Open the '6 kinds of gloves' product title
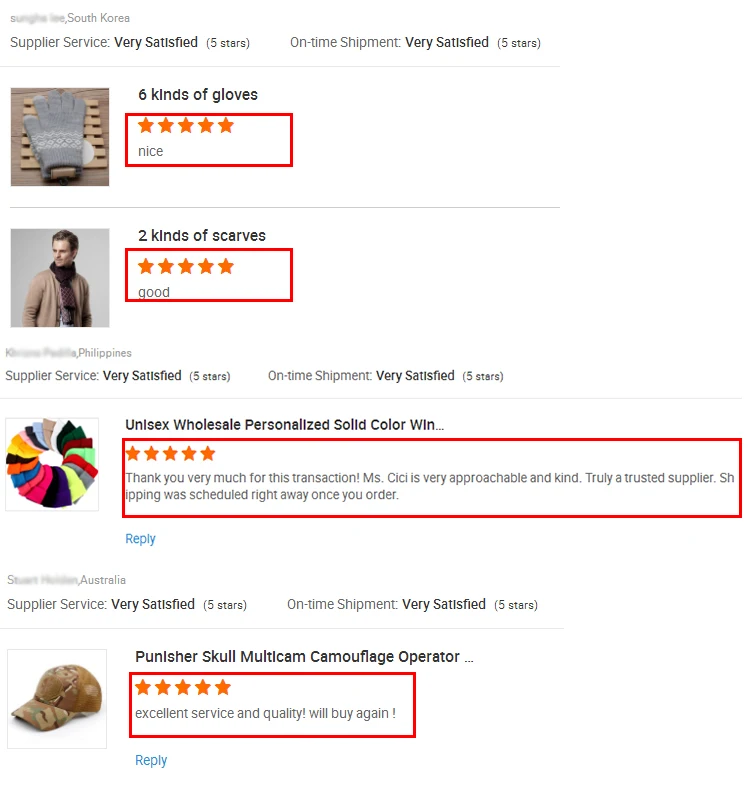 198,95
